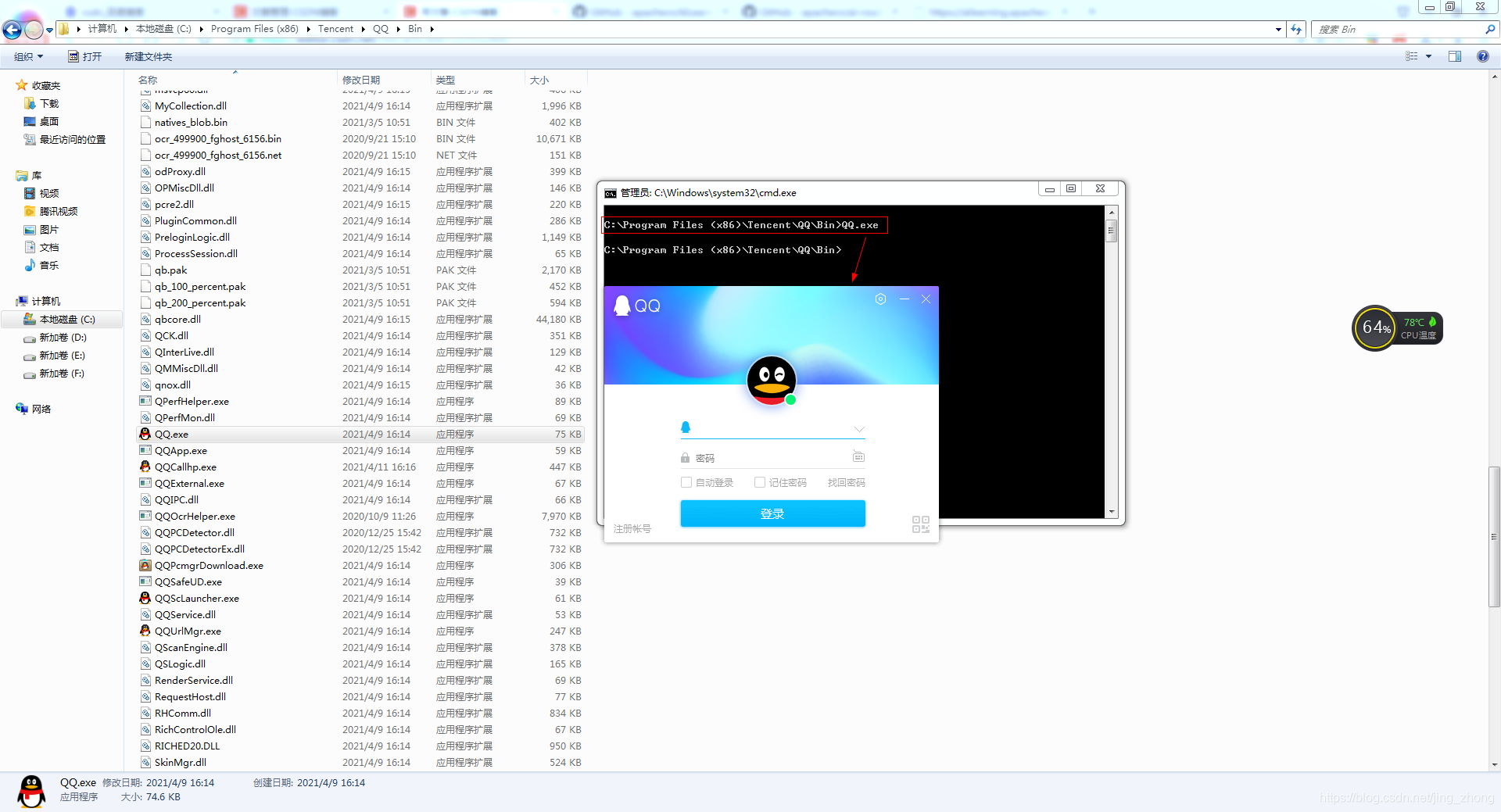Enable 记住密码 checkbox
The width and height of the screenshot is (1501, 812).
(759, 482)
